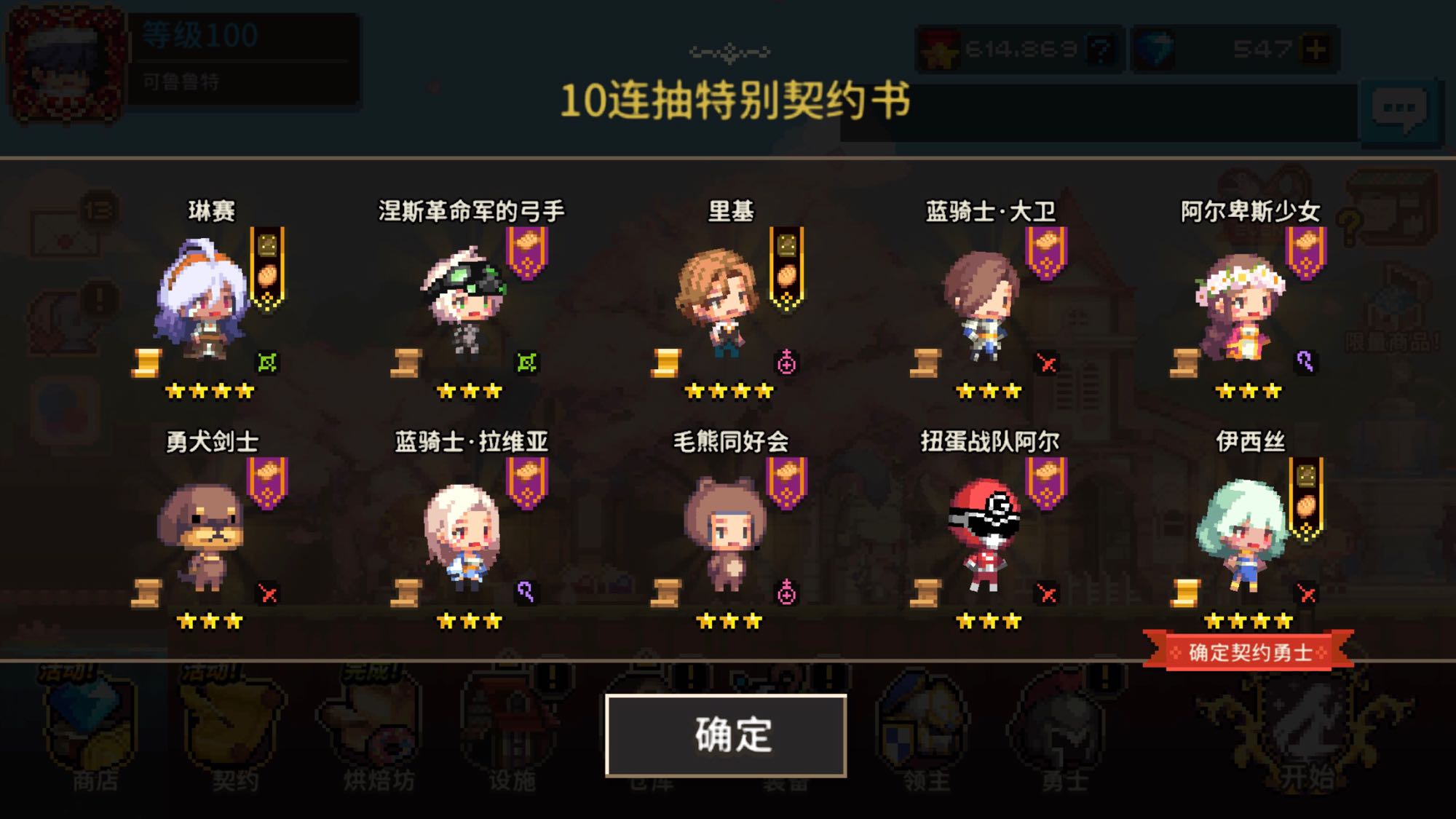Viewport: 1456px width, 819px height.
Task: Click the pink class icon beside 里基
Action: click(x=786, y=362)
